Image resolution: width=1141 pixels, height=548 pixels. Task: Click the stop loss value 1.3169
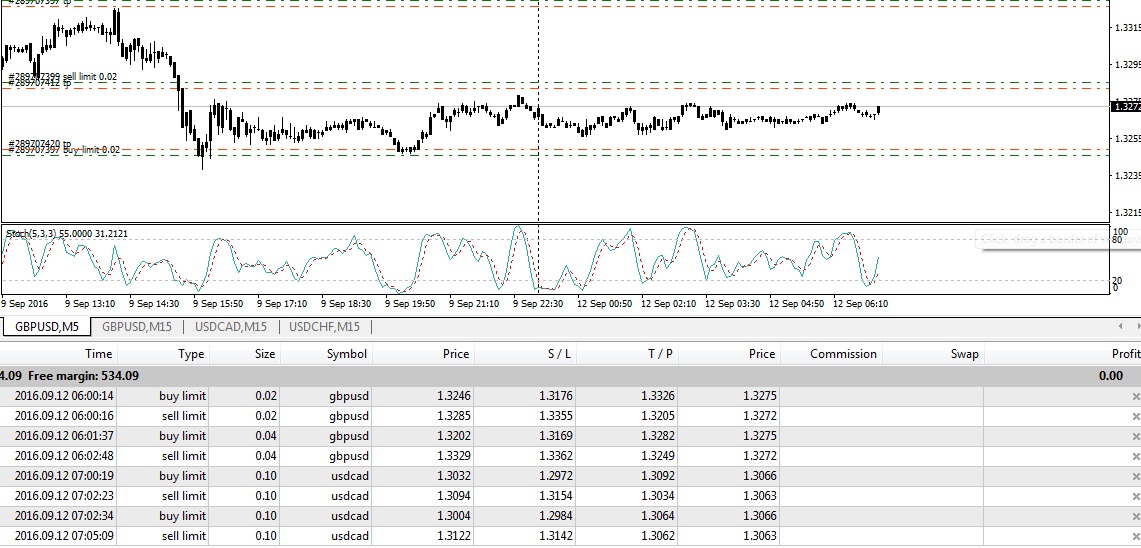click(556, 436)
